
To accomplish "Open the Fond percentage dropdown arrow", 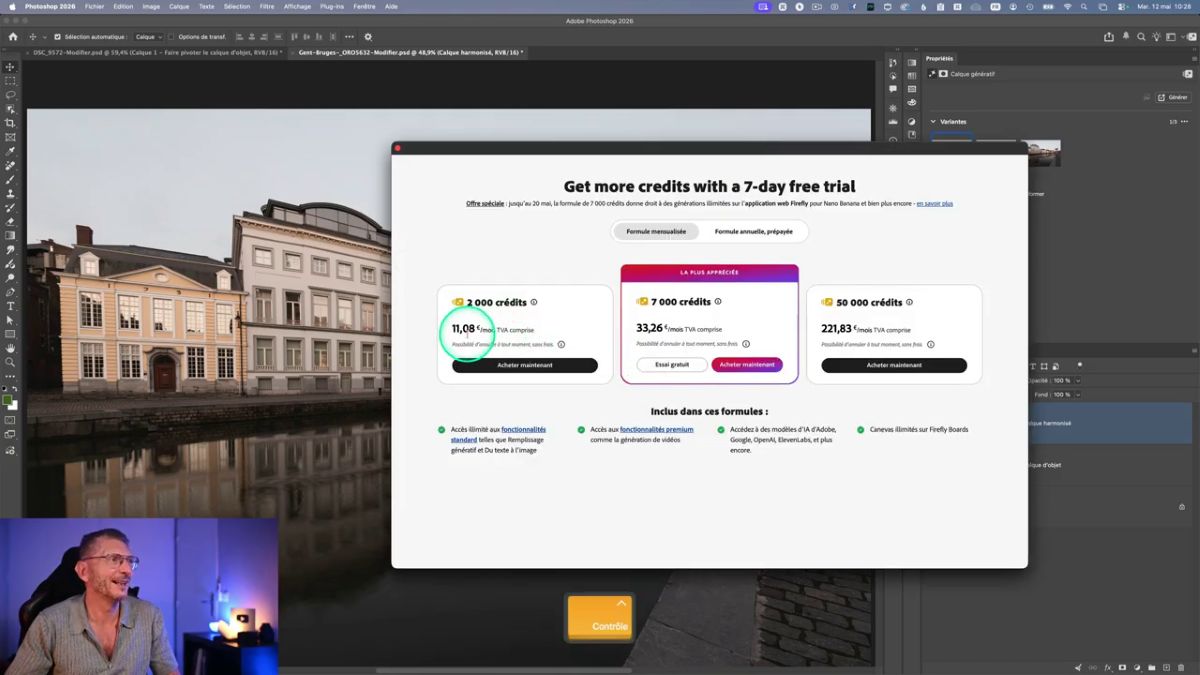I will [x=1077, y=395].
